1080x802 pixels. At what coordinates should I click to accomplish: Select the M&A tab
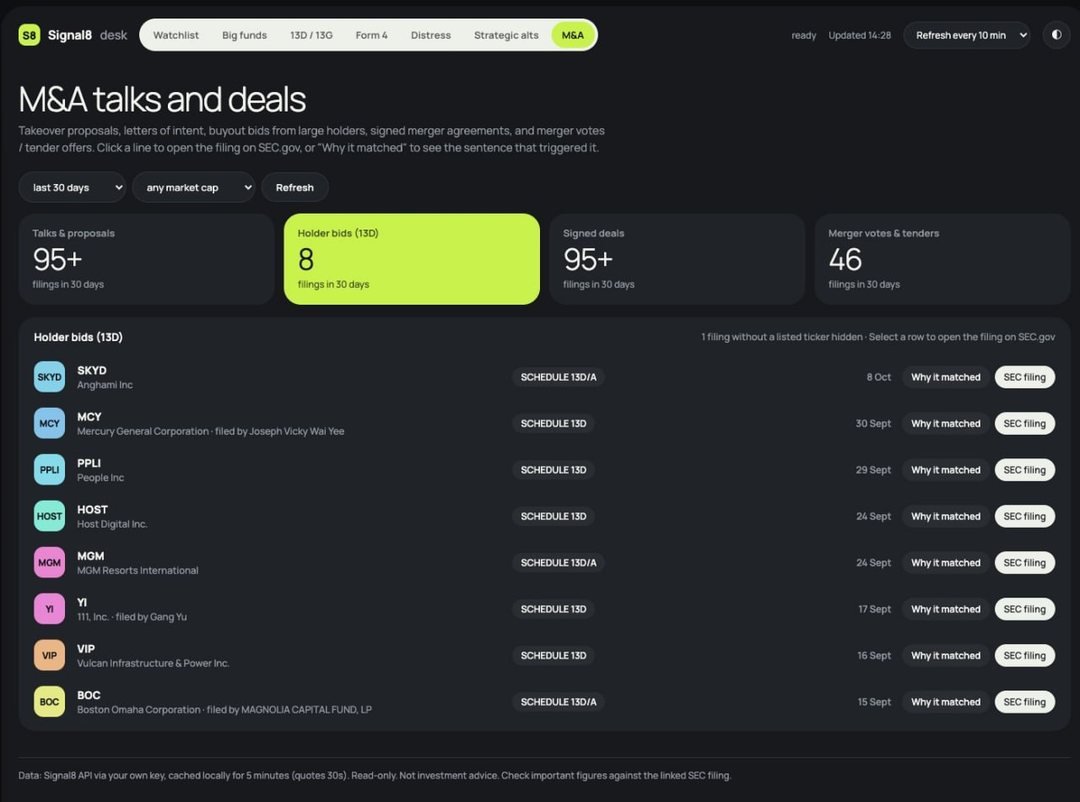pyautogui.click(x=572, y=35)
